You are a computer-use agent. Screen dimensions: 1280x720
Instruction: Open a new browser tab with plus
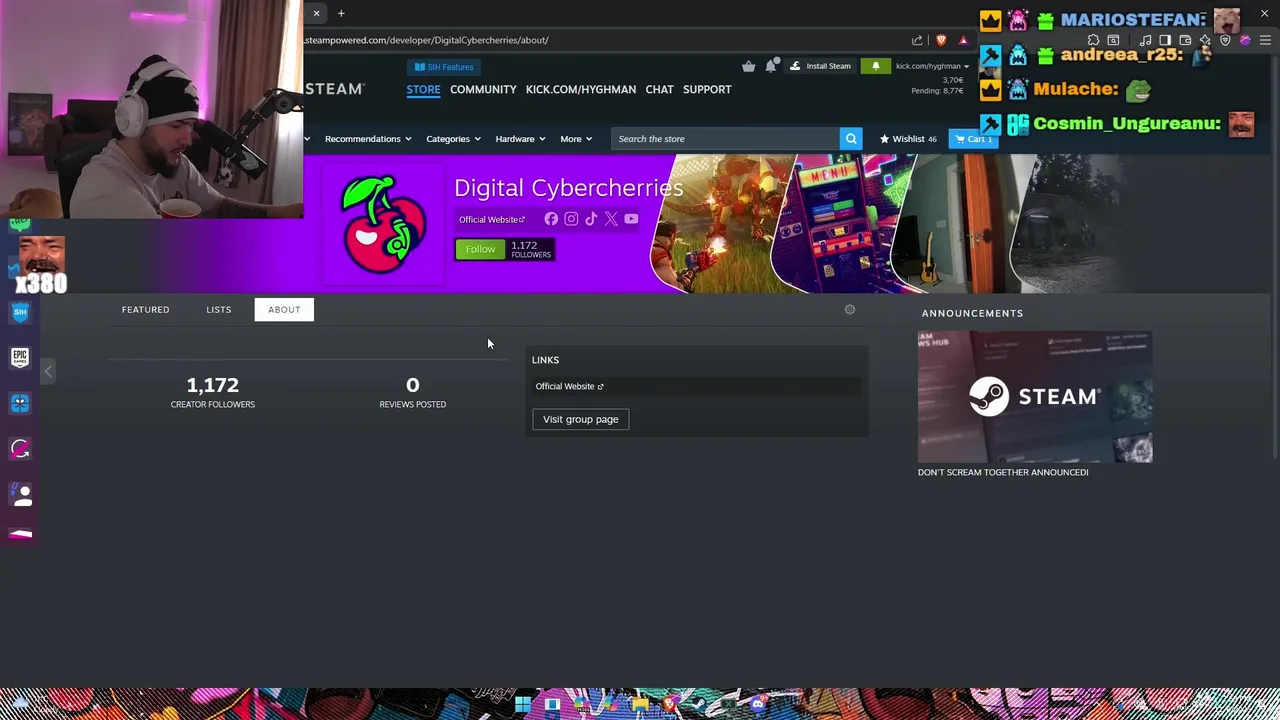click(x=341, y=13)
